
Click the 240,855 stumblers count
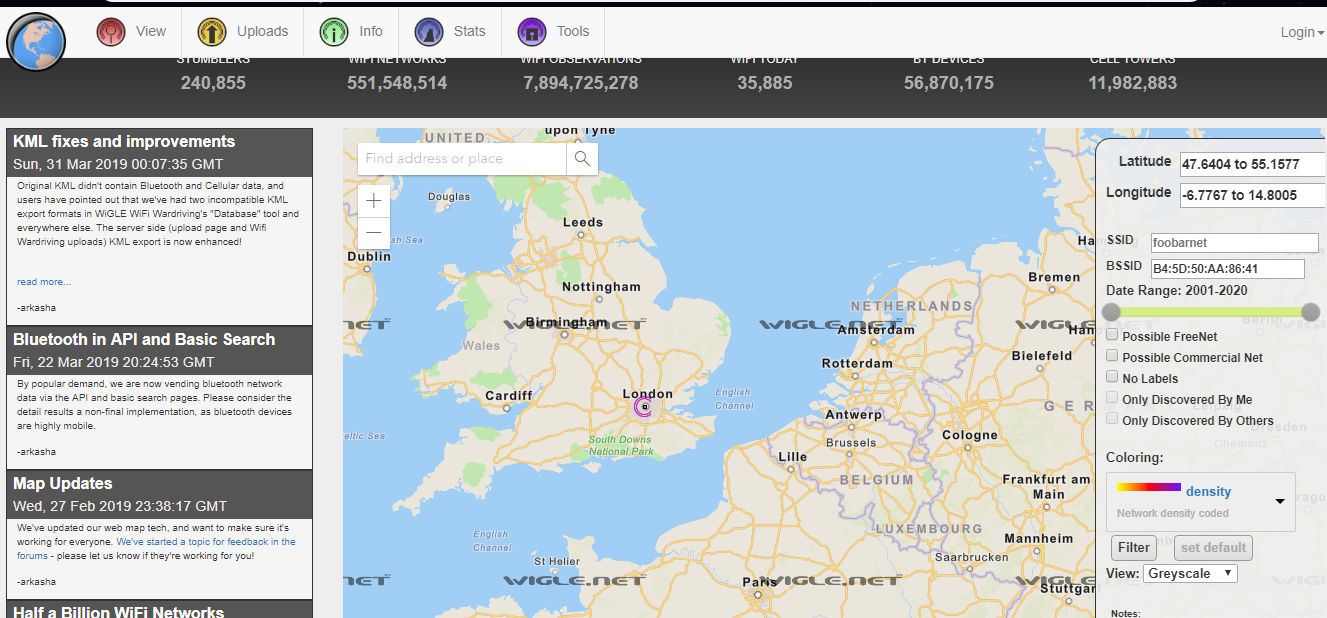213,83
